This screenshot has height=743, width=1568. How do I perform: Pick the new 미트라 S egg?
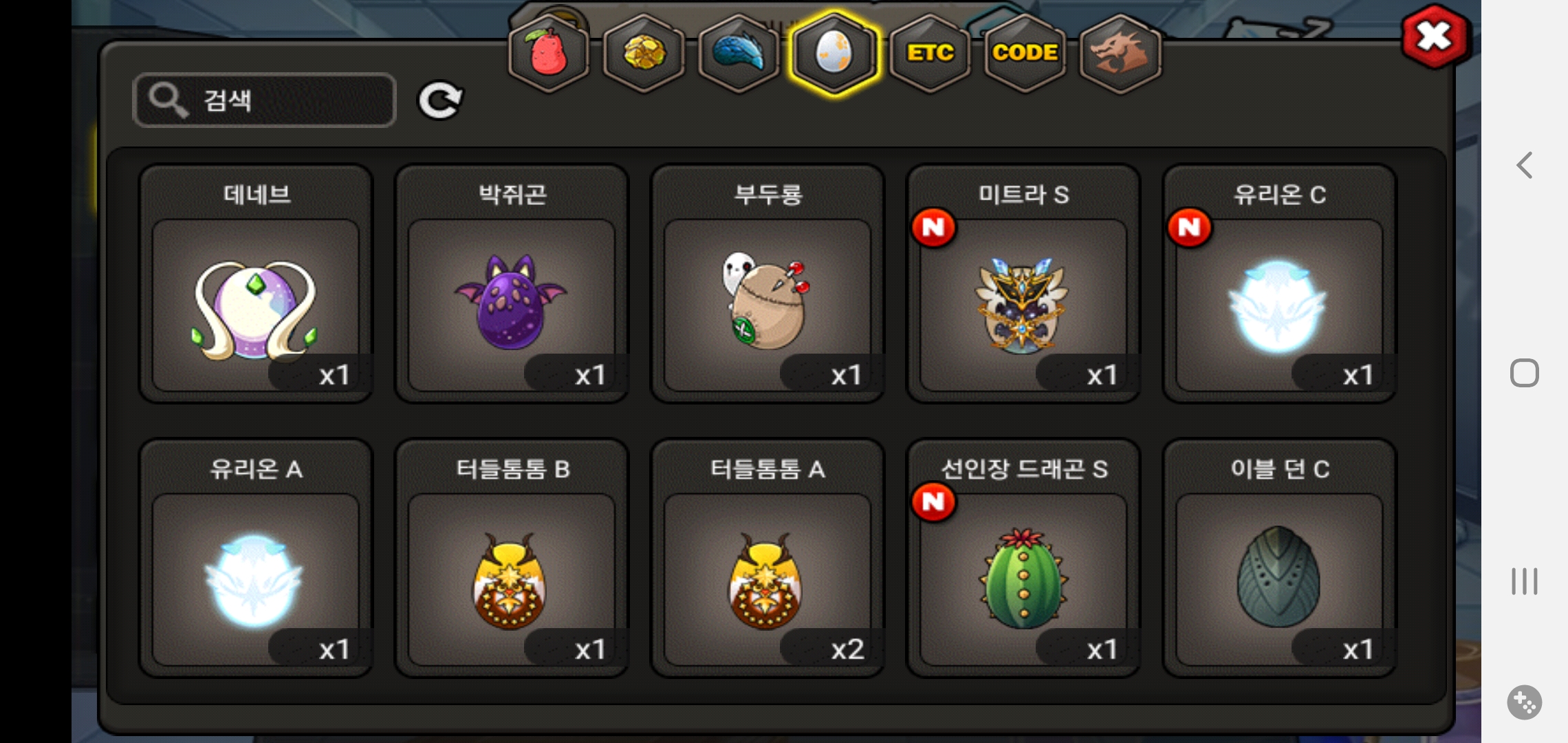coord(1023,283)
